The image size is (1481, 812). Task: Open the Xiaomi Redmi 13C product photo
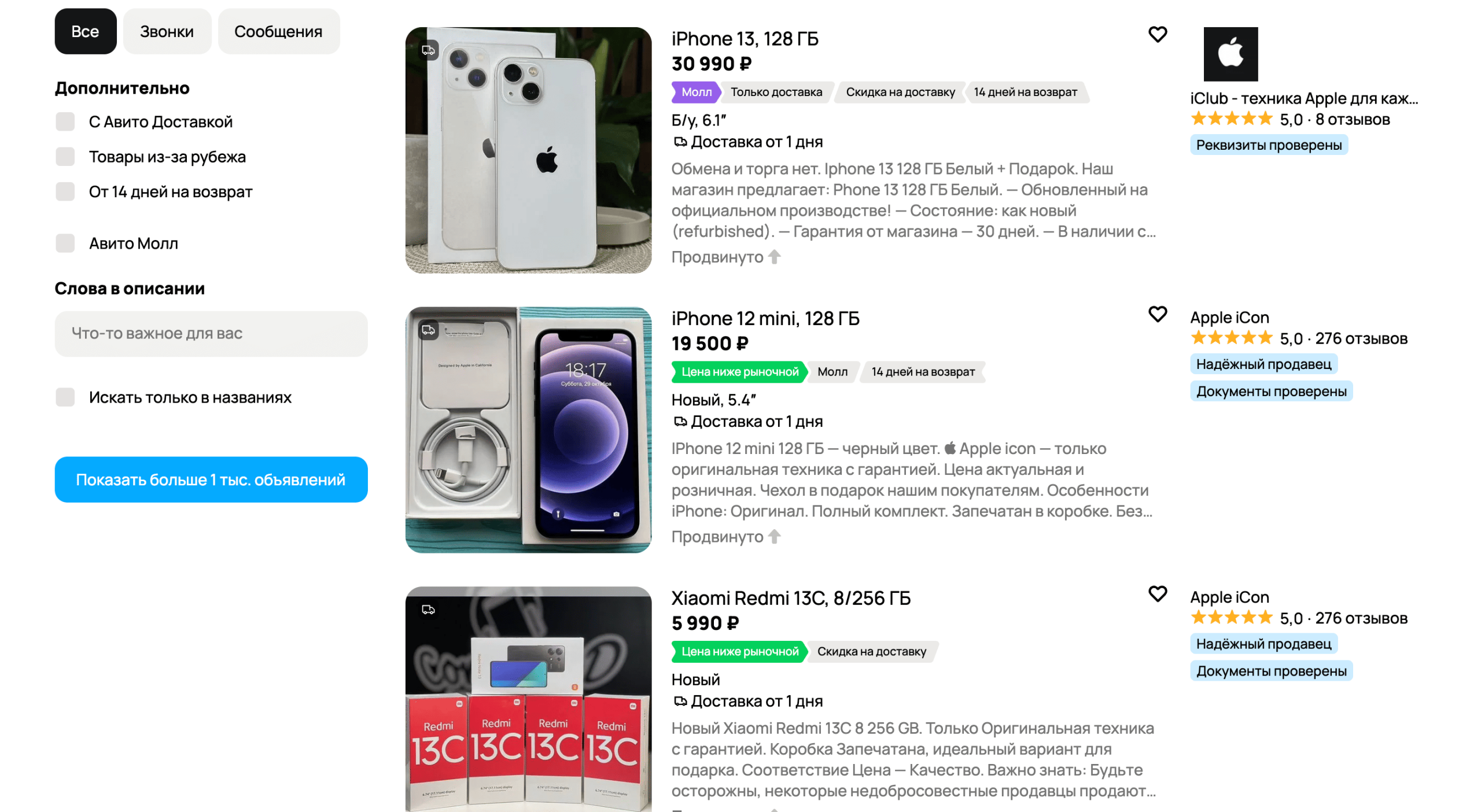coord(528,699)
